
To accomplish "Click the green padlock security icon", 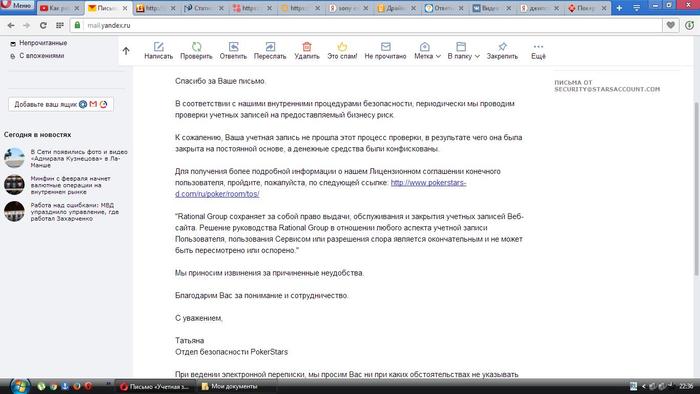I will tap(77, 25).
